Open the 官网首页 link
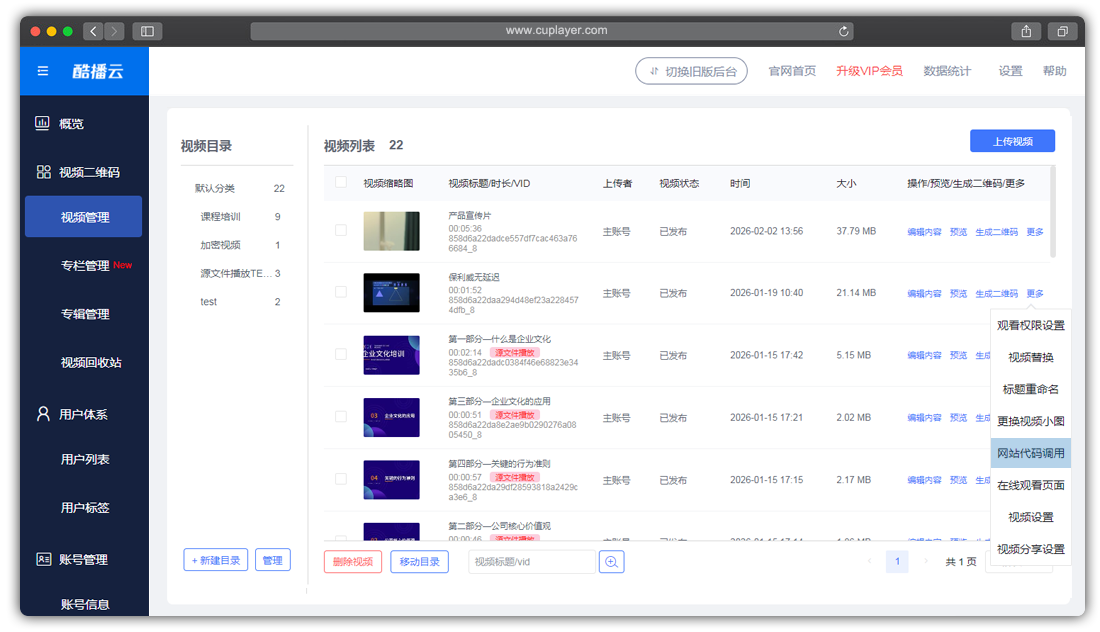The height and width of the screenshot is (632, 1100). (792, 71)
